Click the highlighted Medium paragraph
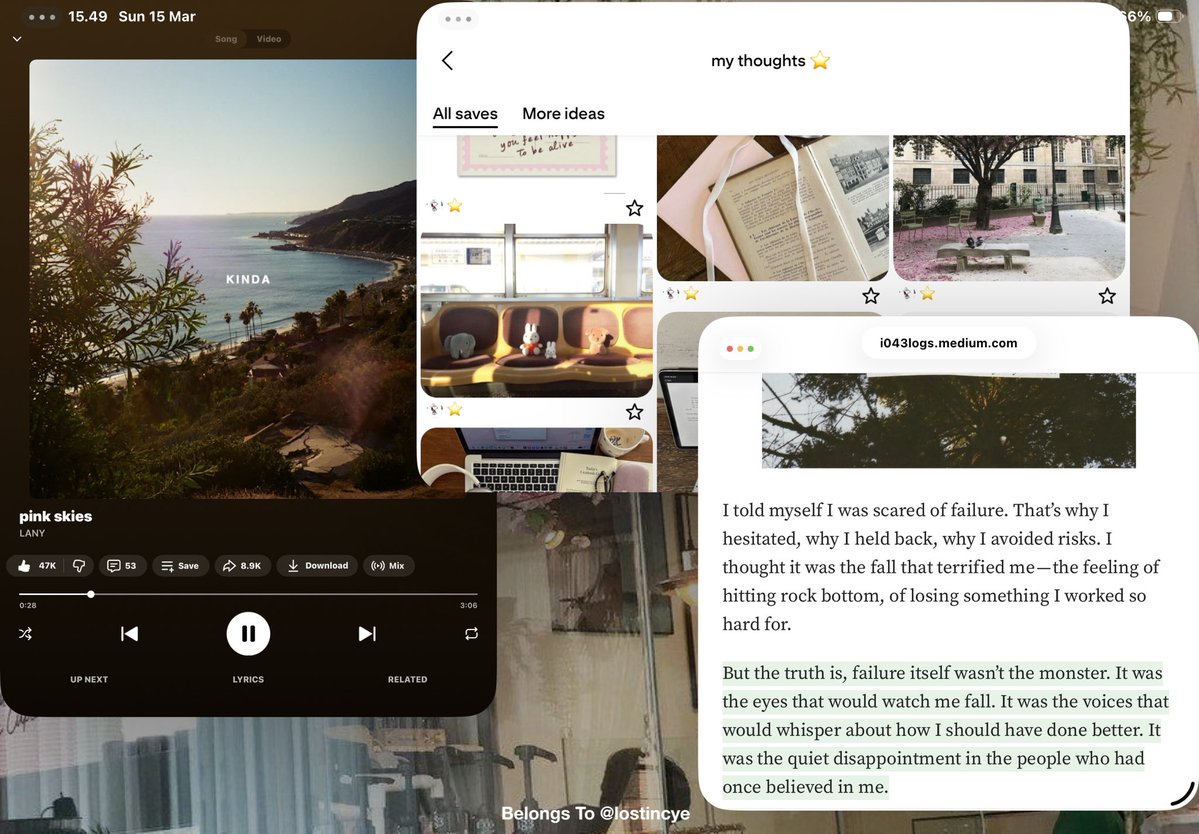 (x=945, y=730)
